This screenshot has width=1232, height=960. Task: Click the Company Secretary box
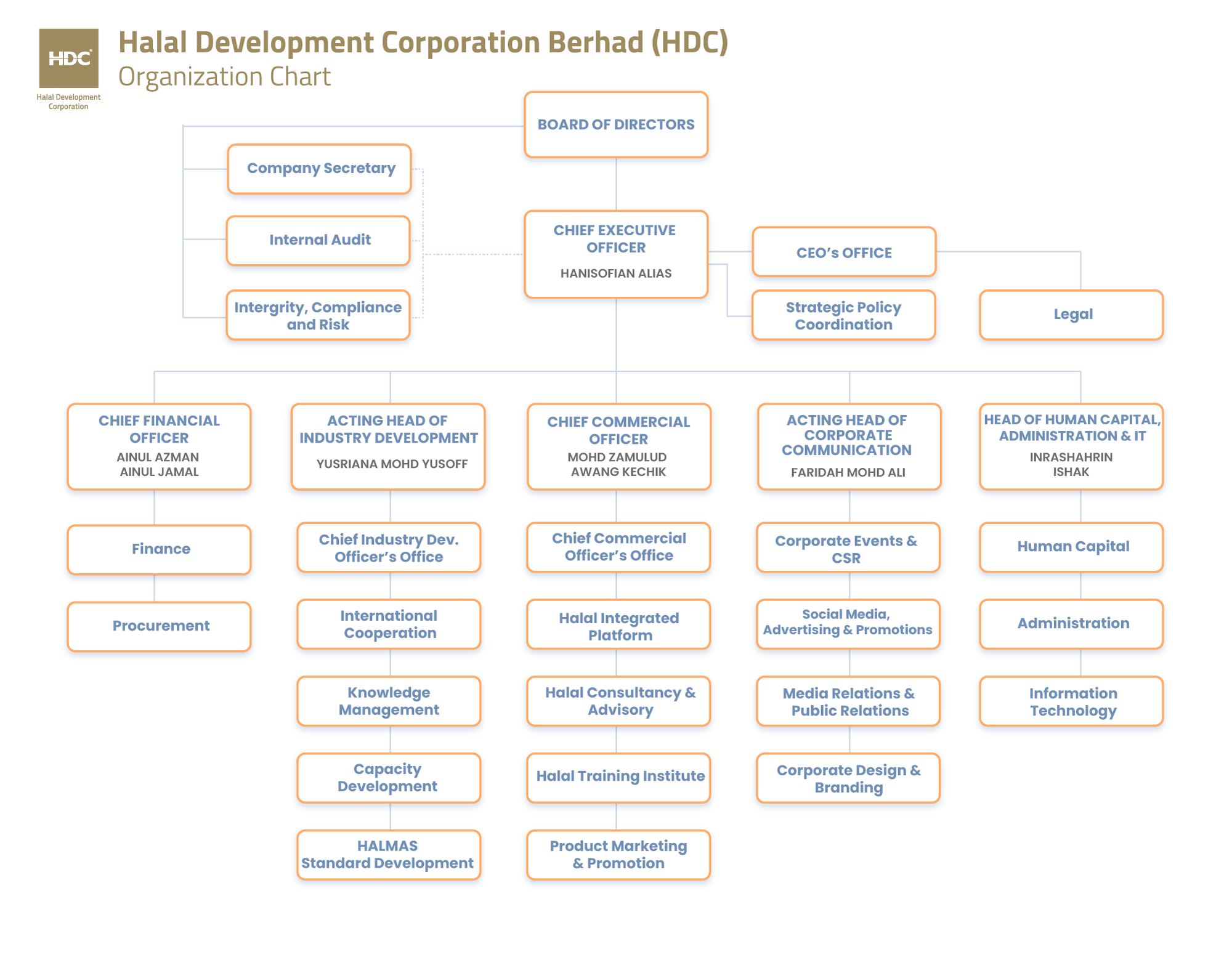pyautogui.click(x=319, y=169)
